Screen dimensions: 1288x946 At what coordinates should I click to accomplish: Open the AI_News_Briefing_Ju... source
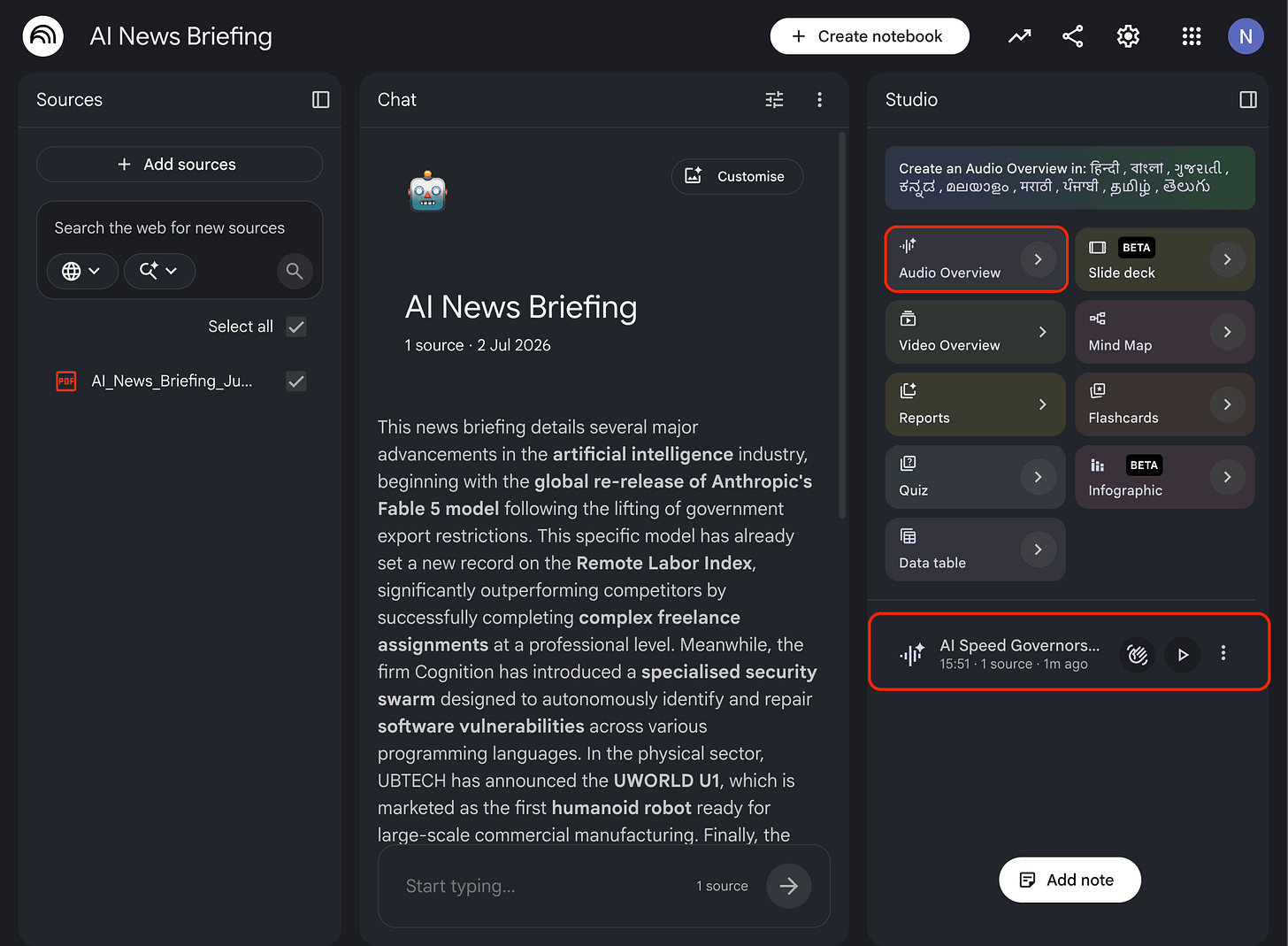point(172,381)
